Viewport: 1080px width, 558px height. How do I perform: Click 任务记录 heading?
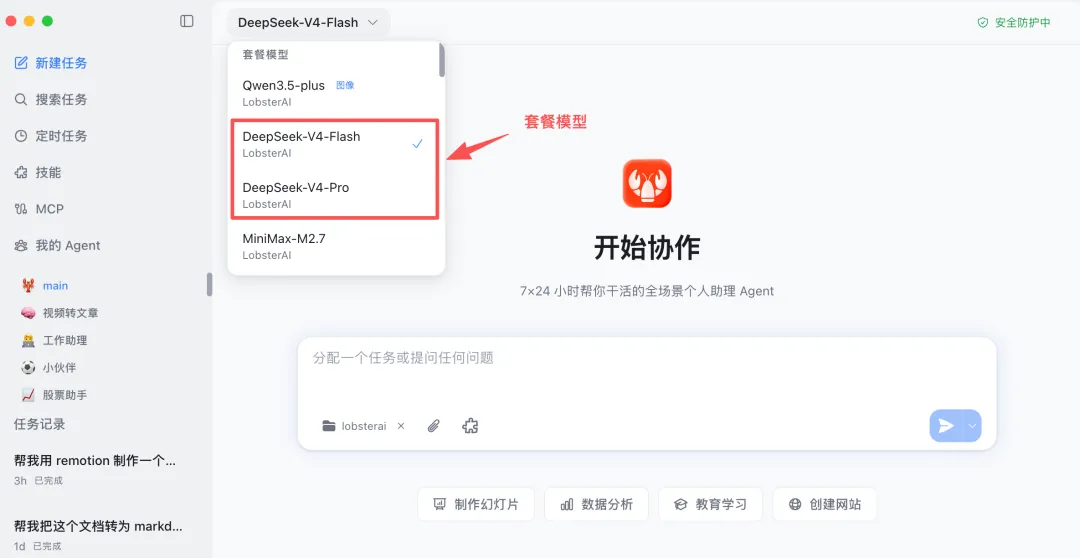(x=39, y=424)
